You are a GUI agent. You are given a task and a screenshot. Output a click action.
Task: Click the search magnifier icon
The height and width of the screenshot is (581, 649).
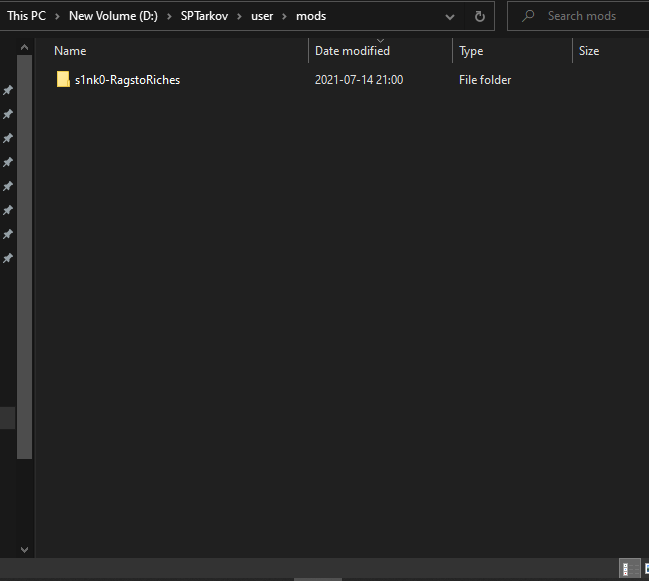tap(528, 16)
